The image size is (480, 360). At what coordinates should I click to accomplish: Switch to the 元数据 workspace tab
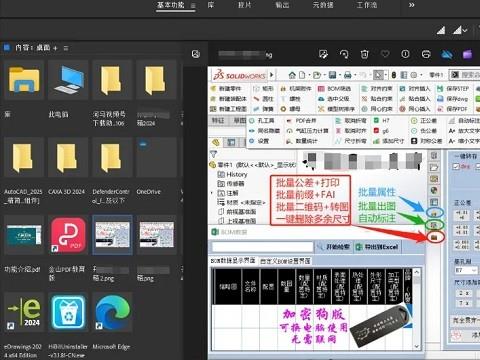tap(323, 5)
